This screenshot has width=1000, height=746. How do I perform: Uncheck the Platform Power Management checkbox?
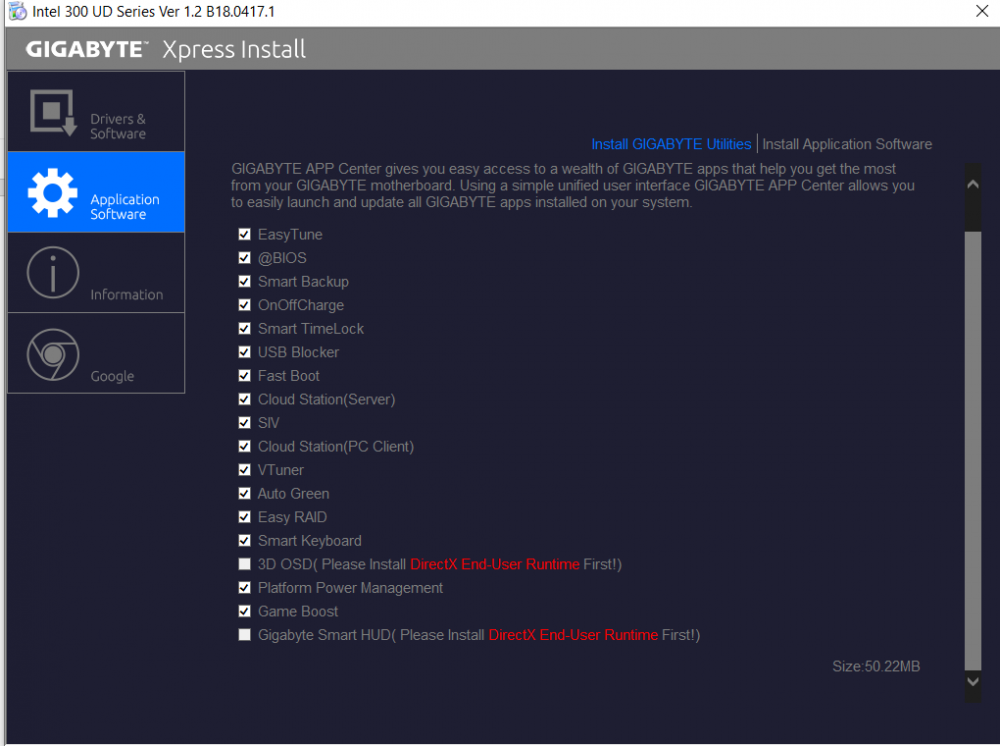pos(244,588)
